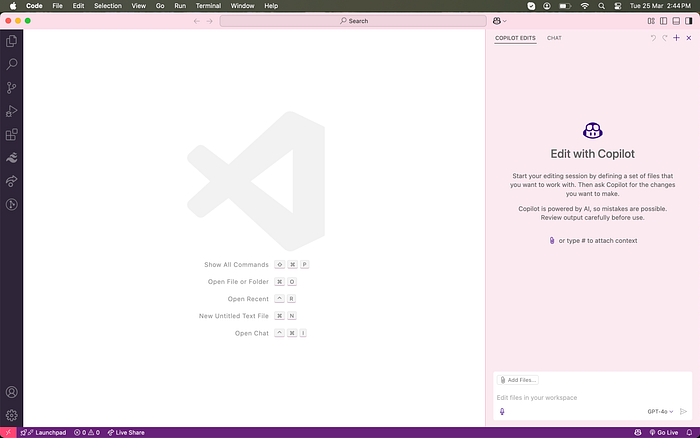Click the Copilot icon in title bar
The image size is (700, 438).
pyautogui.click(x=496, y=21)
